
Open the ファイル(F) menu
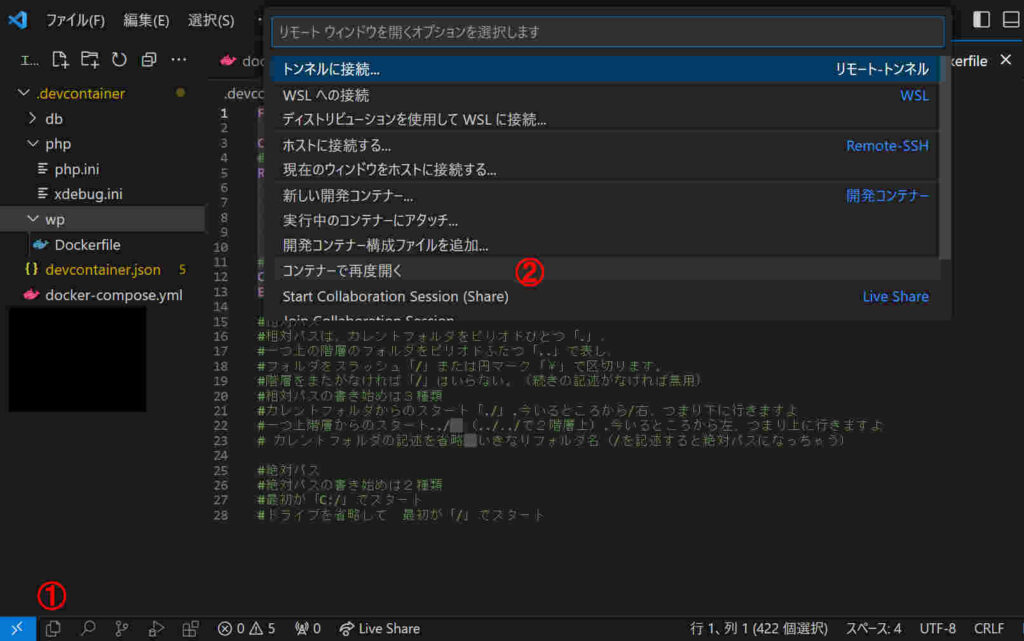coord(75,20)
